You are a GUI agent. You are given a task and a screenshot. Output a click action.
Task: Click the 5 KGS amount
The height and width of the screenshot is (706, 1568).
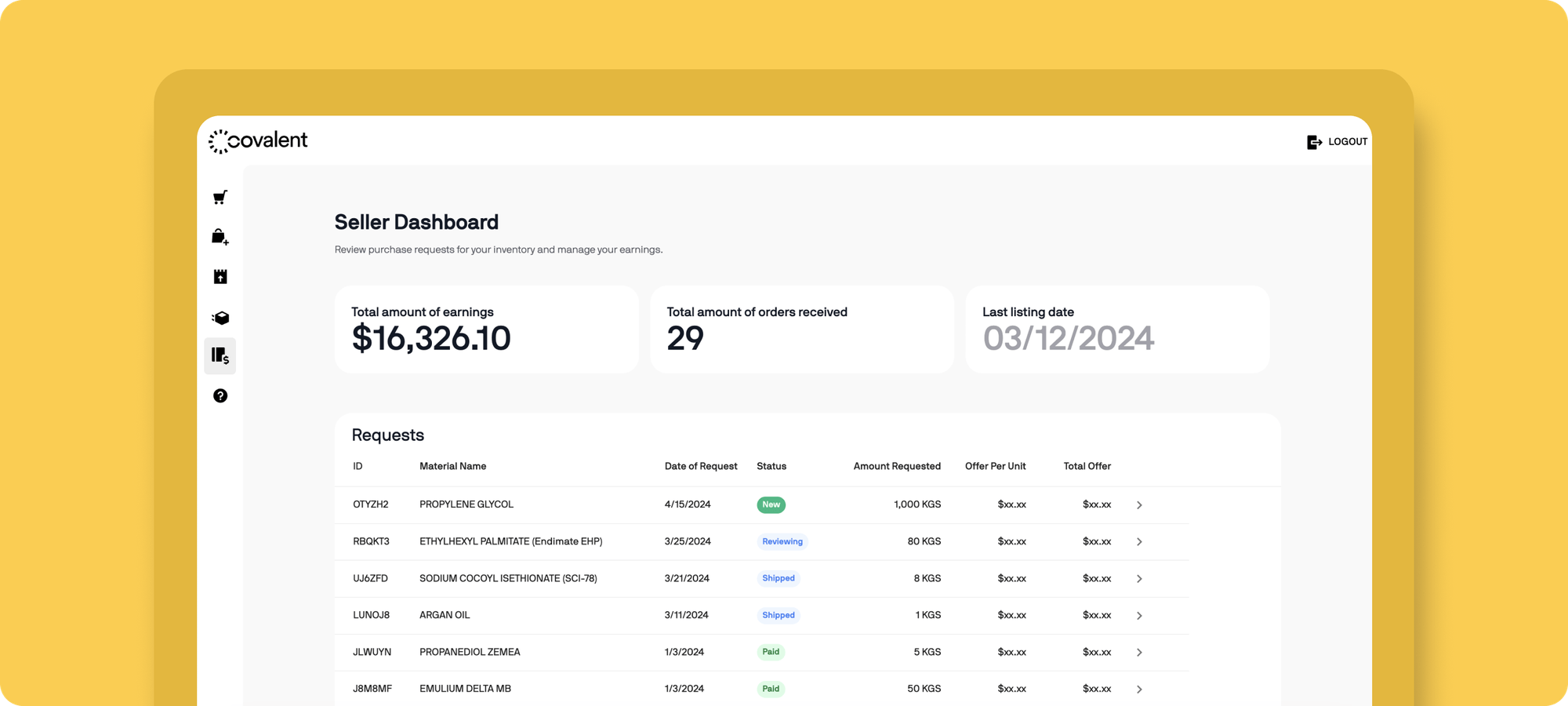tap(927, 653)
